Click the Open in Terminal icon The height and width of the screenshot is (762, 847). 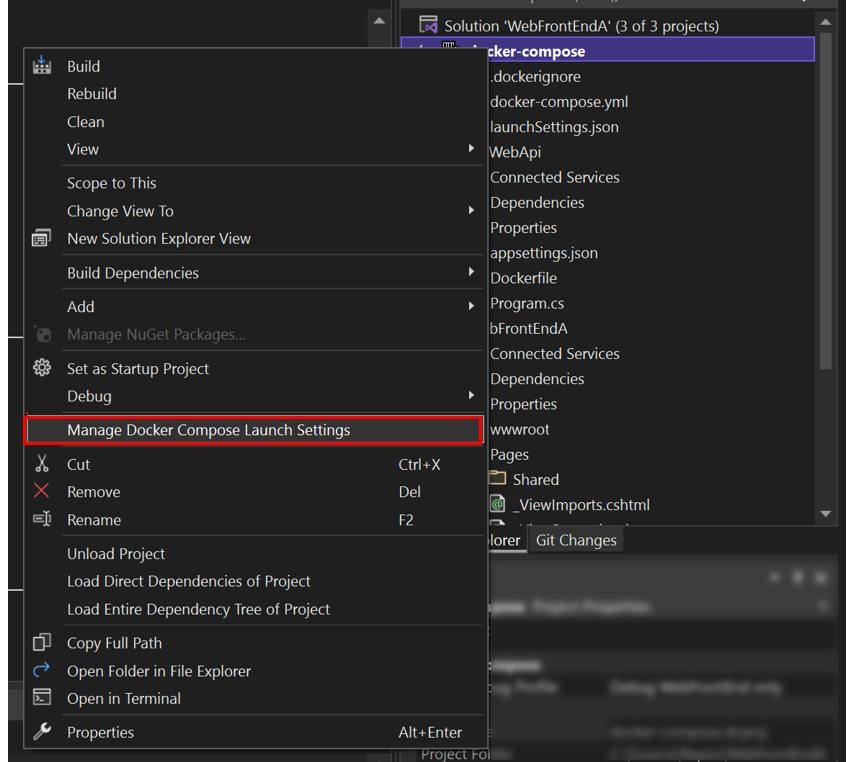click(42, 698)
